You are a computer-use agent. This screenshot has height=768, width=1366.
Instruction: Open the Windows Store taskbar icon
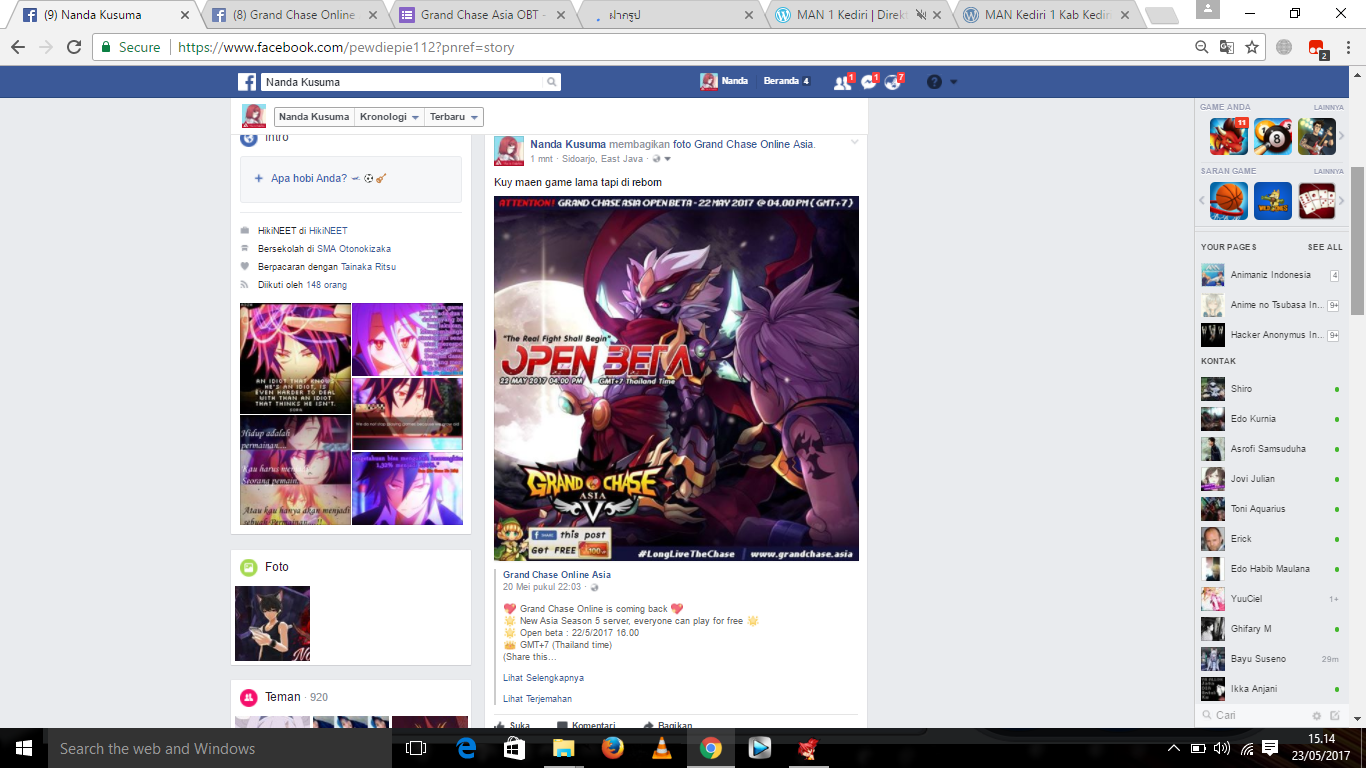tap(515, 748)
